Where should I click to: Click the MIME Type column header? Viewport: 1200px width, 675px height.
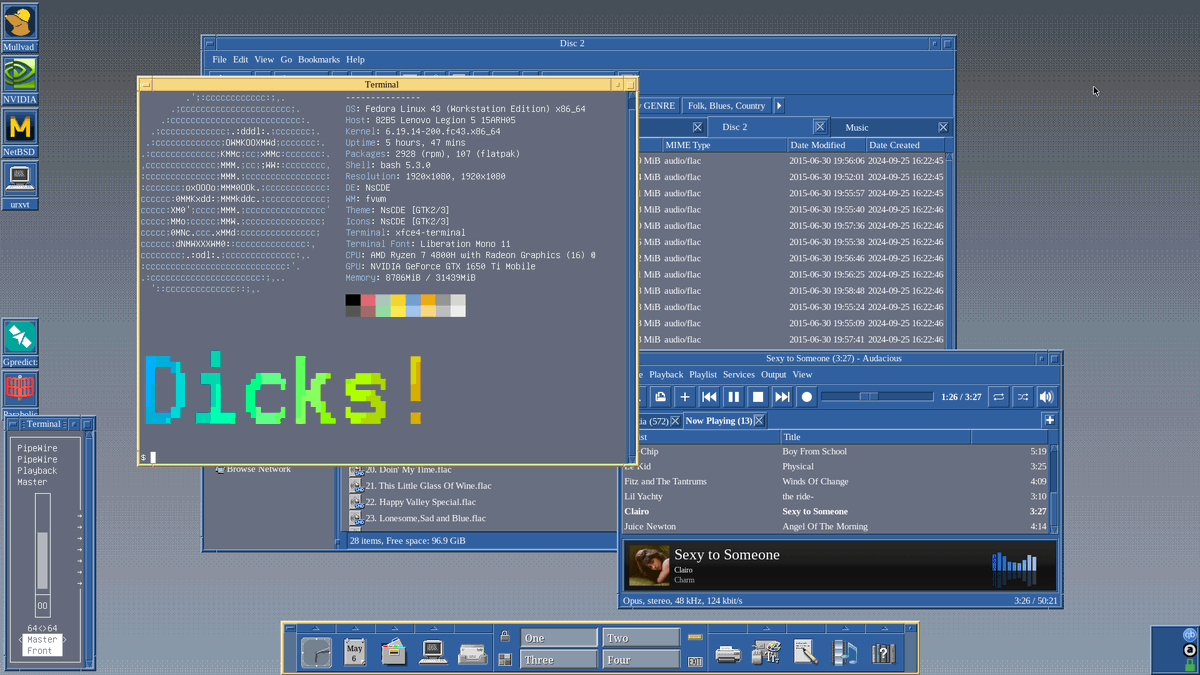(724, 145)
